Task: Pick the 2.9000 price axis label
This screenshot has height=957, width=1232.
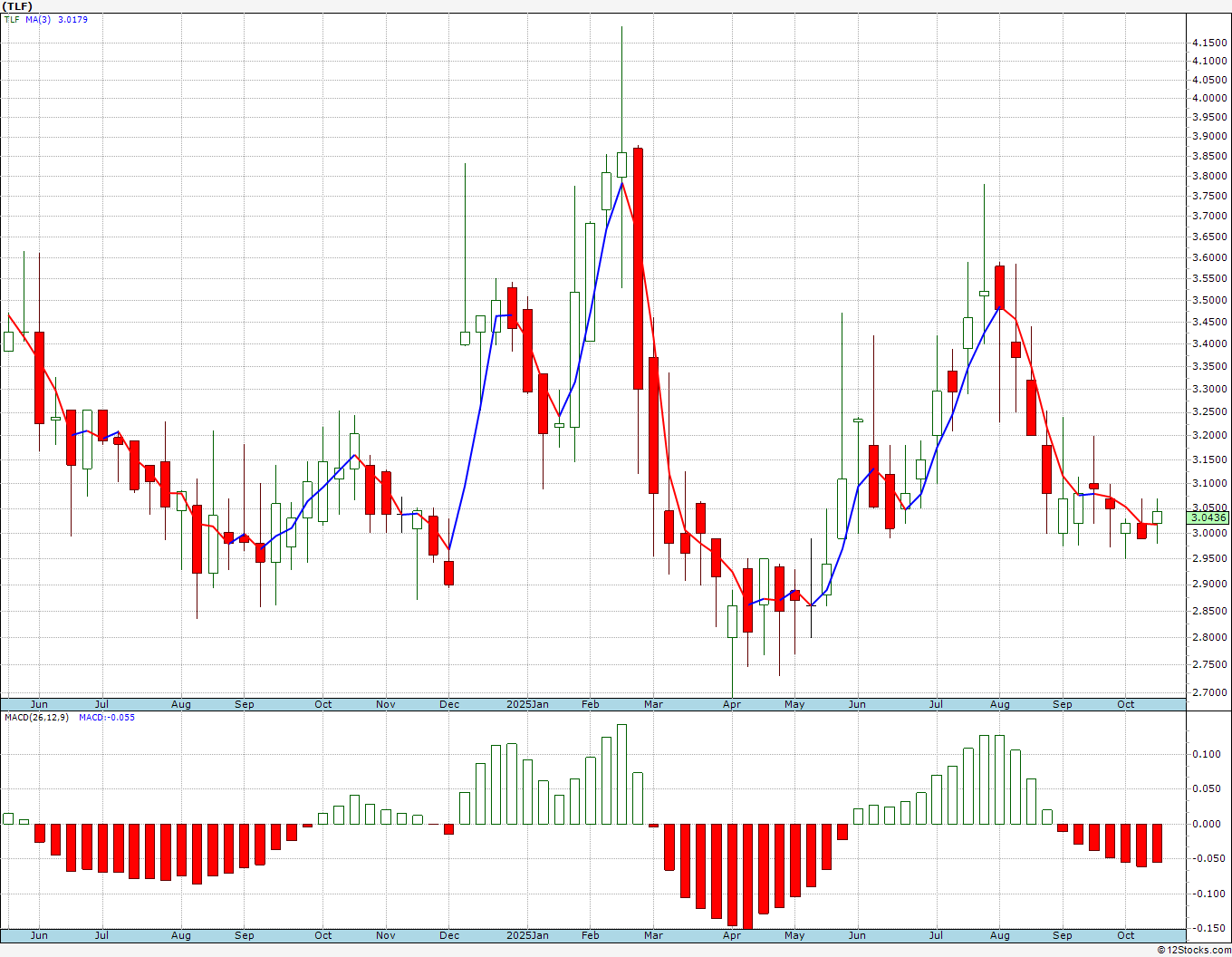Action: pos(1210,585)
